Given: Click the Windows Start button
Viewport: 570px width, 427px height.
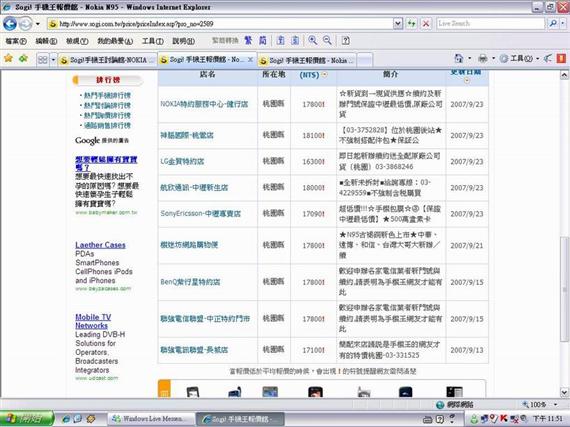Looking at the screenshot, I should point(26,419).
